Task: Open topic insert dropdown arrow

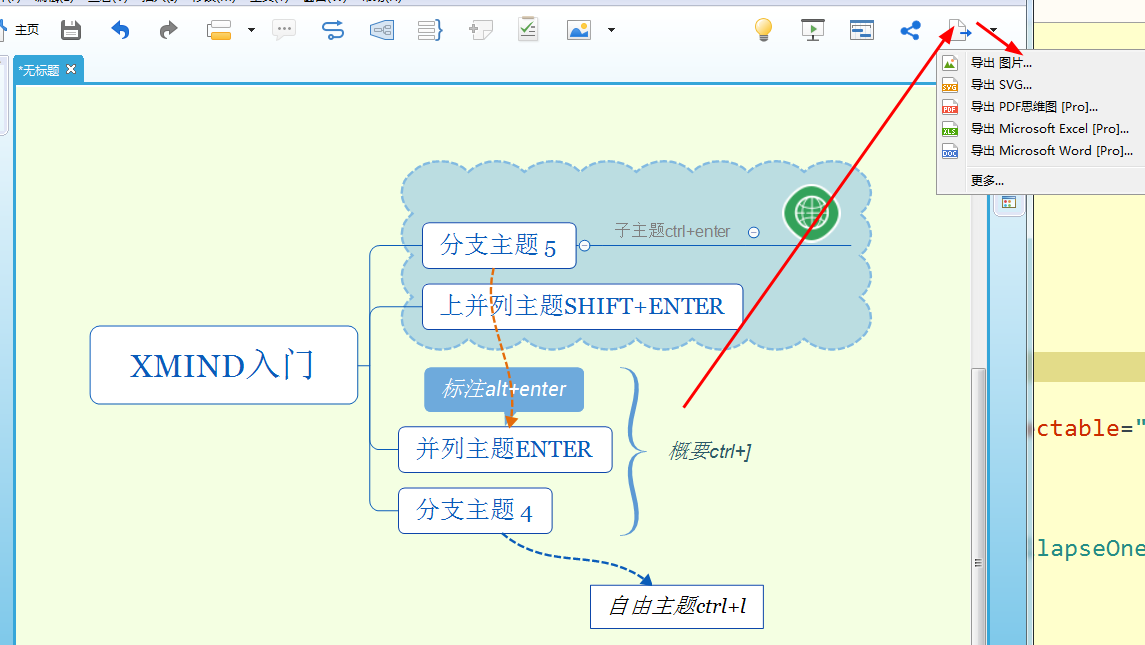Action: [251, 30]
